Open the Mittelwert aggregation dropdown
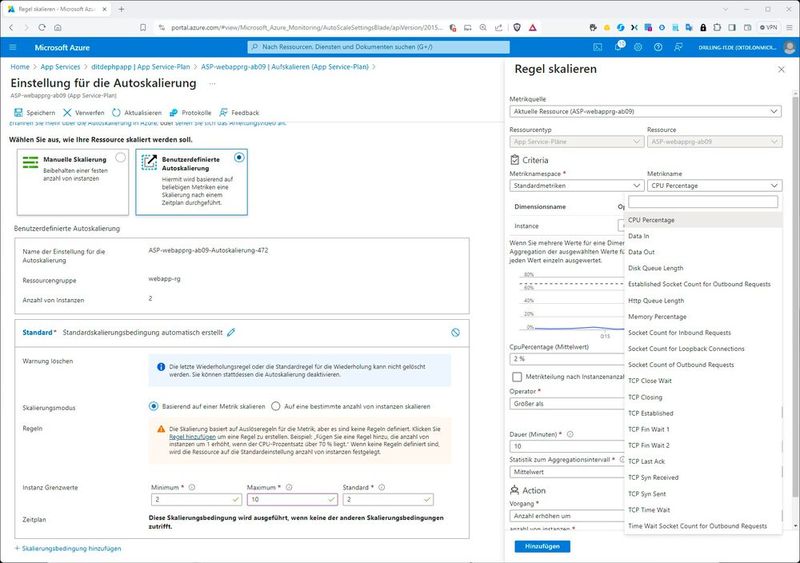The width and height of the screenshot is (800, 563). point(567,472)
